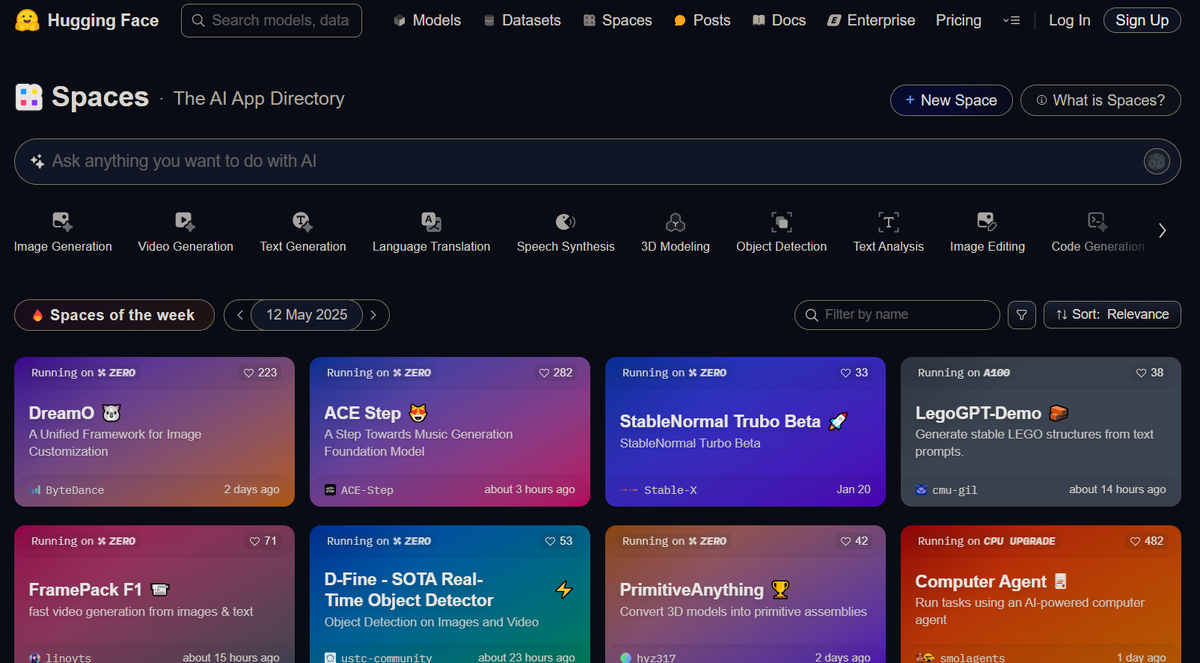Open the Sort: Relevance dropdown
Viewport: 1200px width, 663px height.
coord(1112,315)
